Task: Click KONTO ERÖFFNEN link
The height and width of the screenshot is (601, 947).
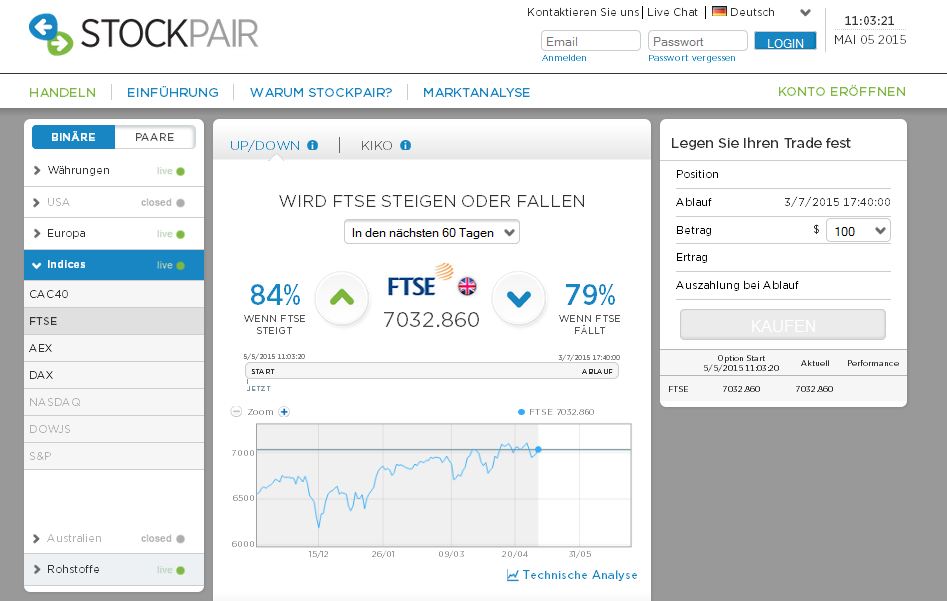Action: tap(842, 92)
